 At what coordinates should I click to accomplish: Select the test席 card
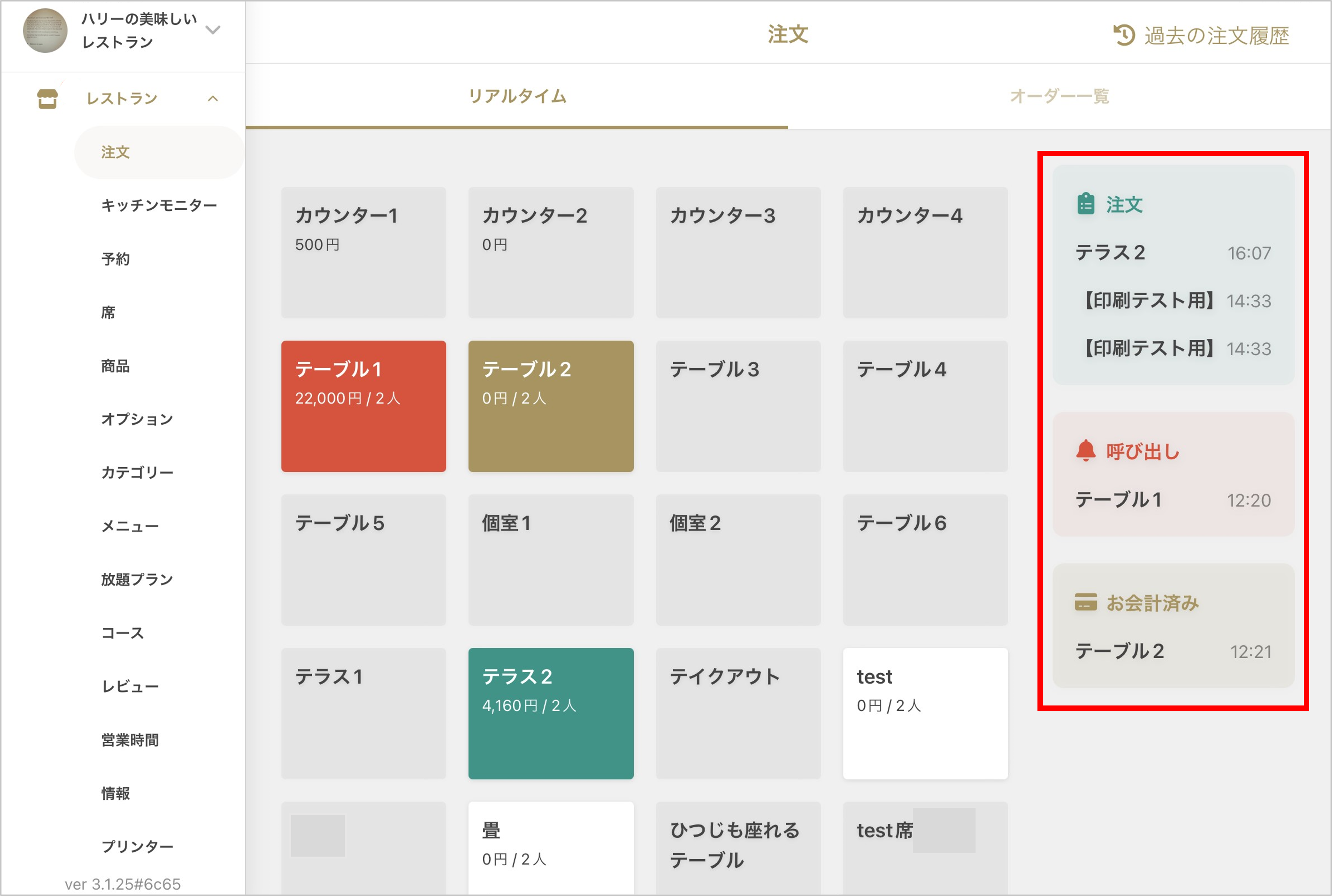pyautogui.click(x=926, y=848)
